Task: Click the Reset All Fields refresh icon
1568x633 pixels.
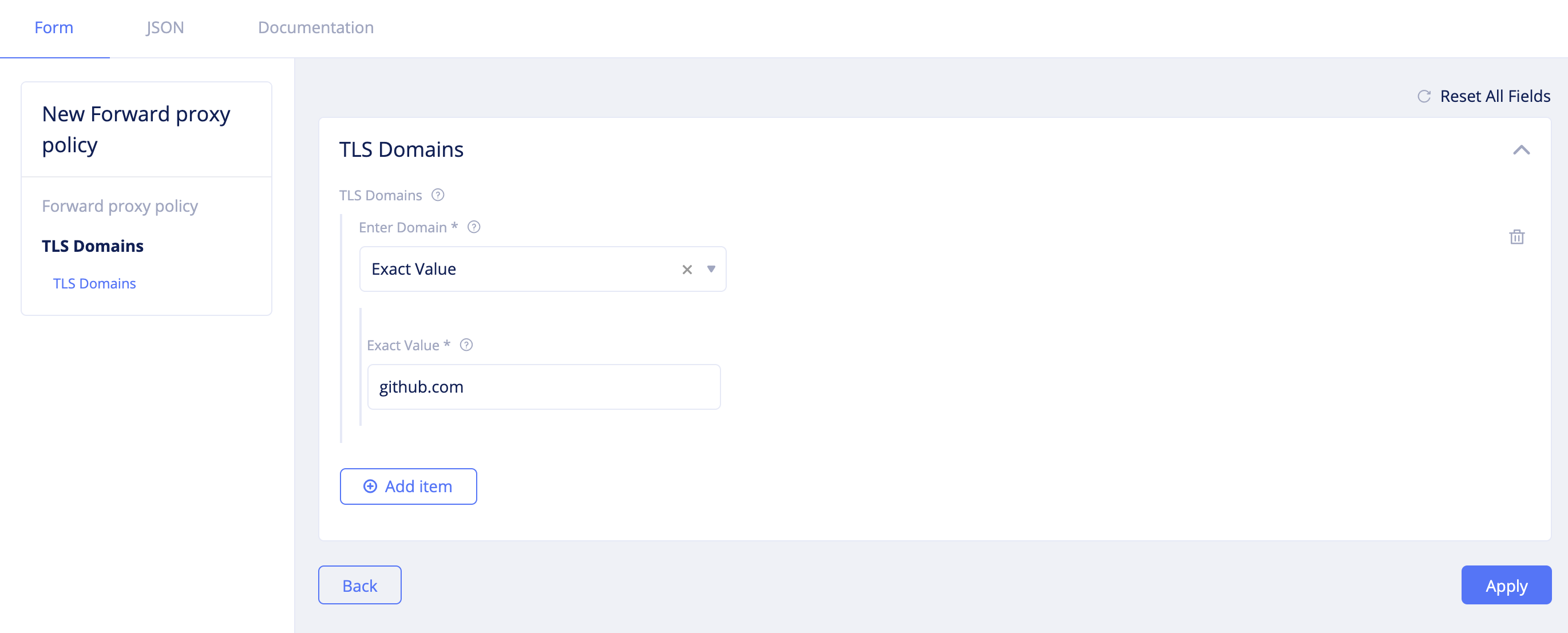Action: coord(1424,96)
